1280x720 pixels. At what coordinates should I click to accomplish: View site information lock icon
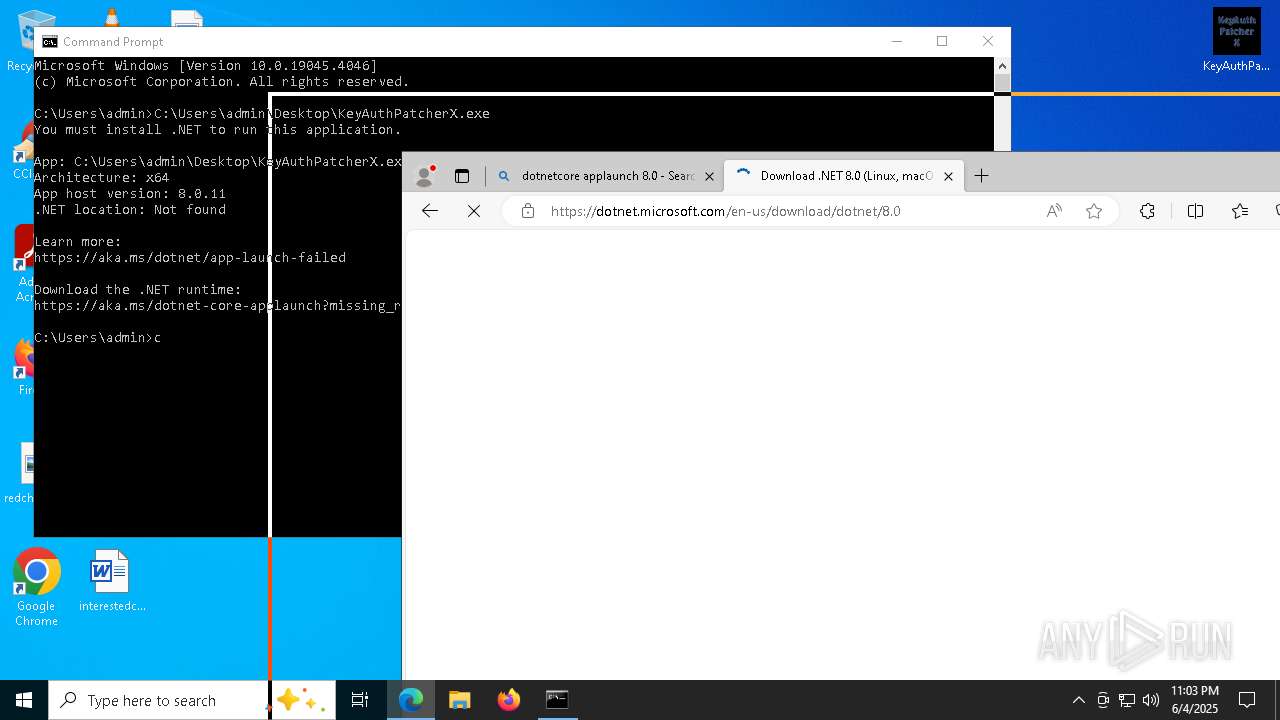coord(528,211)
